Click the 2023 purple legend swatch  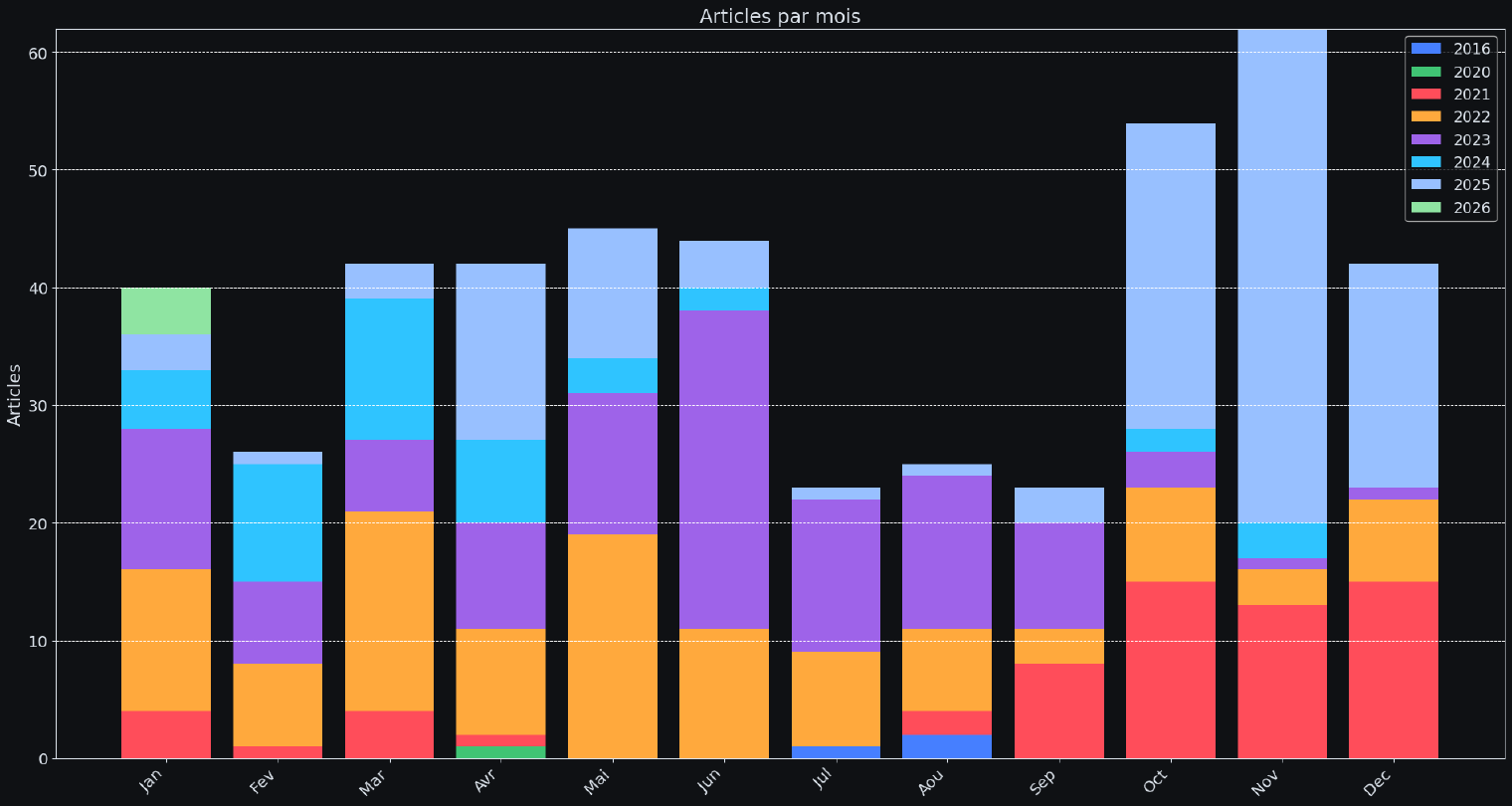(x=1426, y=139)
